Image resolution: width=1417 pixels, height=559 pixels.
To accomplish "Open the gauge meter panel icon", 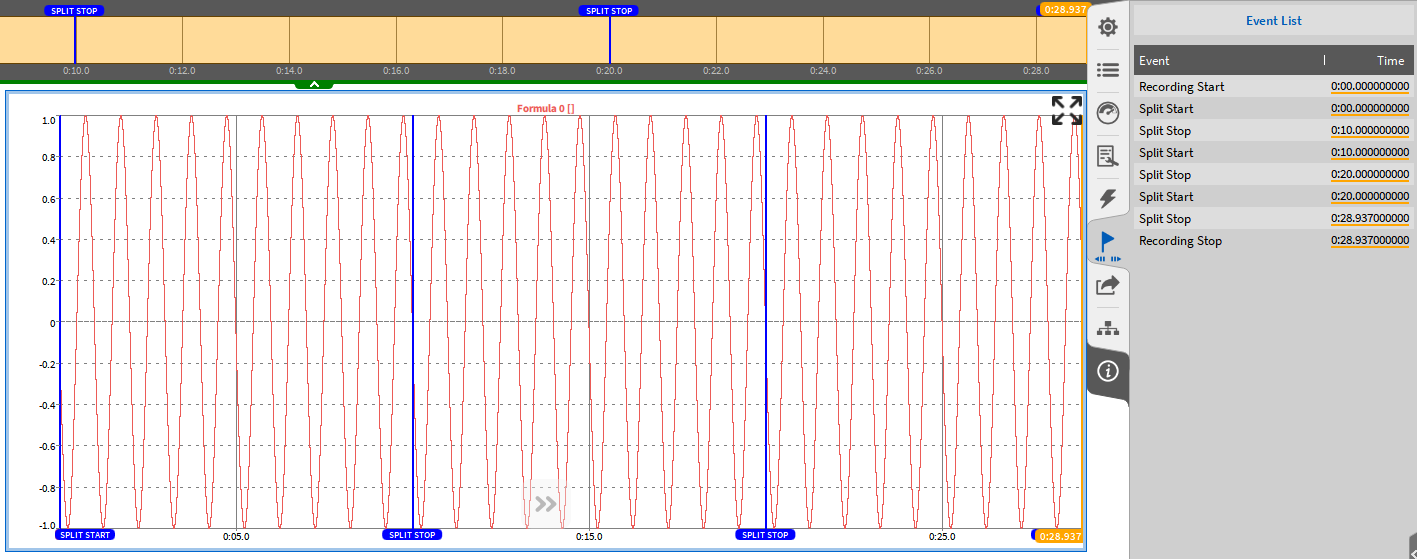I will click(x=1107, y=112).
